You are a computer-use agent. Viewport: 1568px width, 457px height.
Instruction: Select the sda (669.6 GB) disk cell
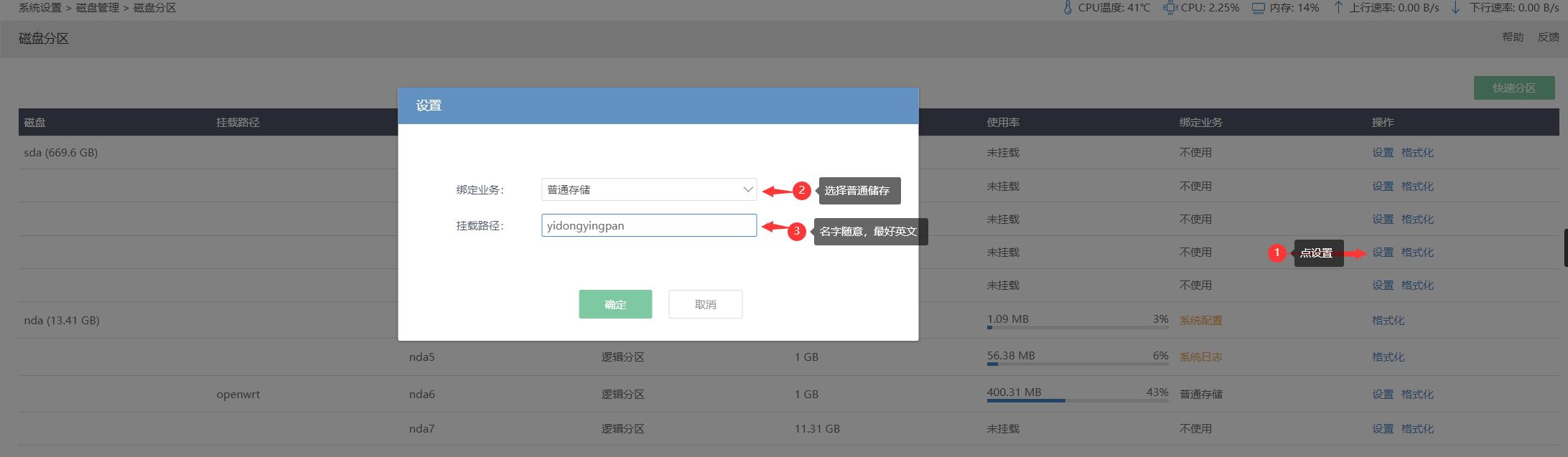click(61, 153)
